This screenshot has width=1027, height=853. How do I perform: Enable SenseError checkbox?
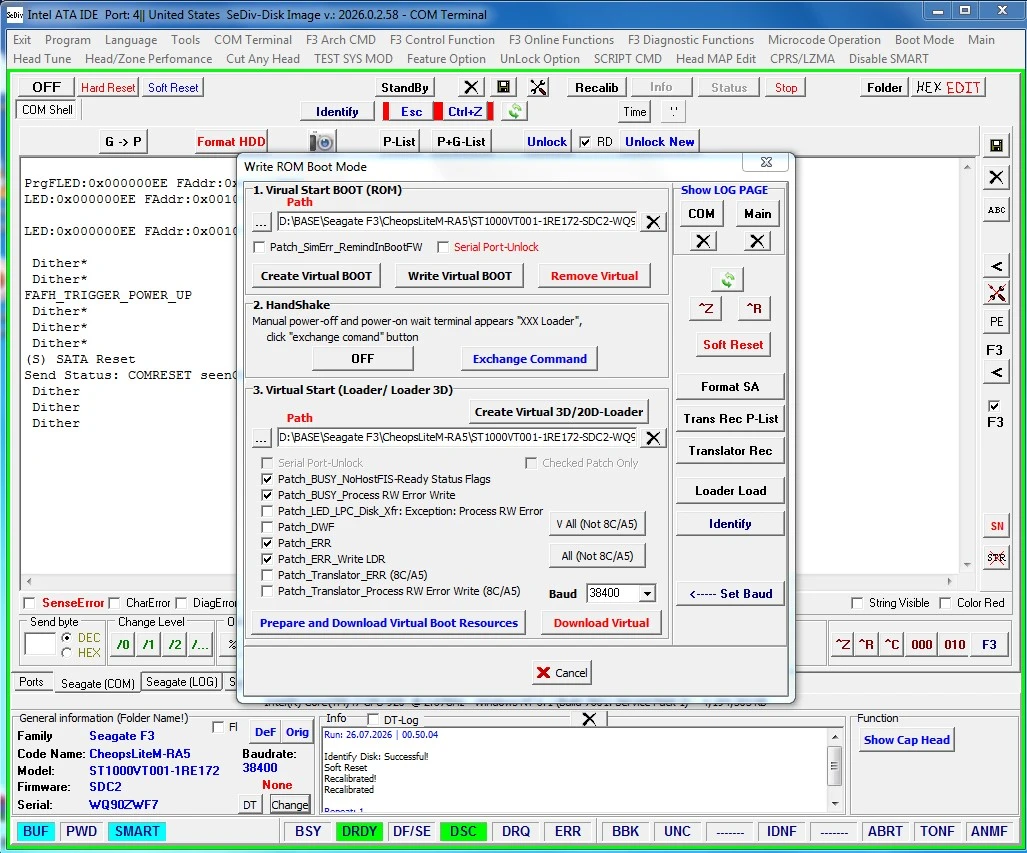tap(29, 603)
